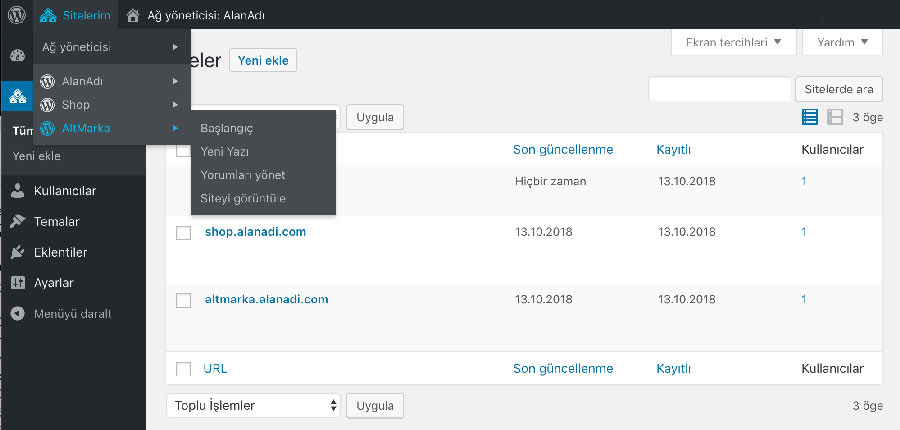Toggle select-all checkbox in table footer
Screen dimensions: 900x430
click(x=183, y=369)
